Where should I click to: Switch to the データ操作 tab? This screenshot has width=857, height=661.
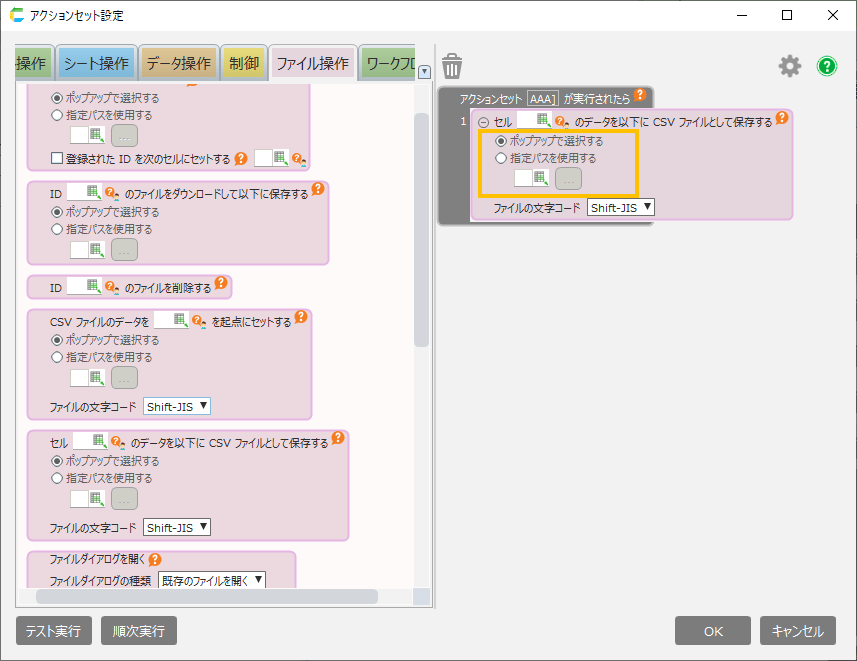tap(178, 64)
